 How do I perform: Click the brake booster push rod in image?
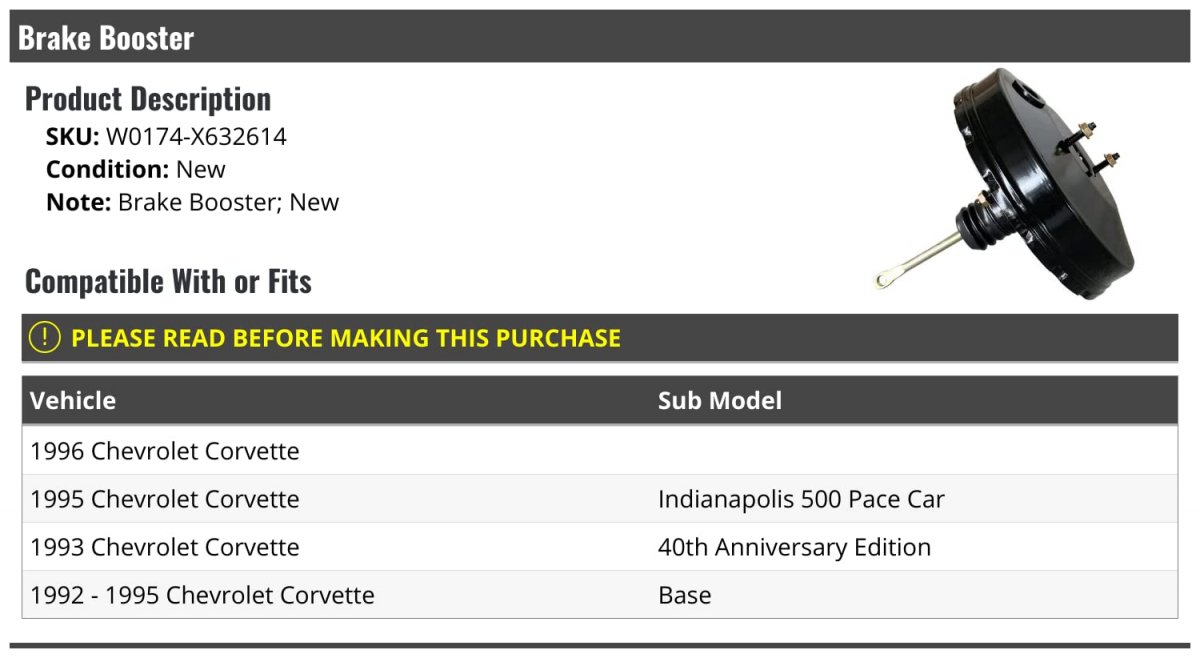point(918,259)
